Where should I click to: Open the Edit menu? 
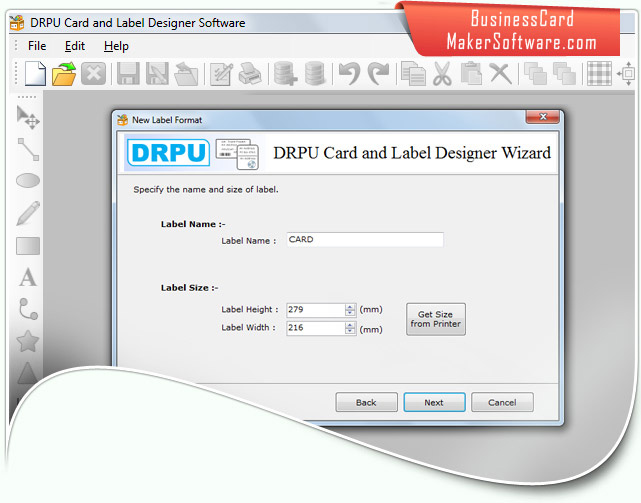point(75,46)
